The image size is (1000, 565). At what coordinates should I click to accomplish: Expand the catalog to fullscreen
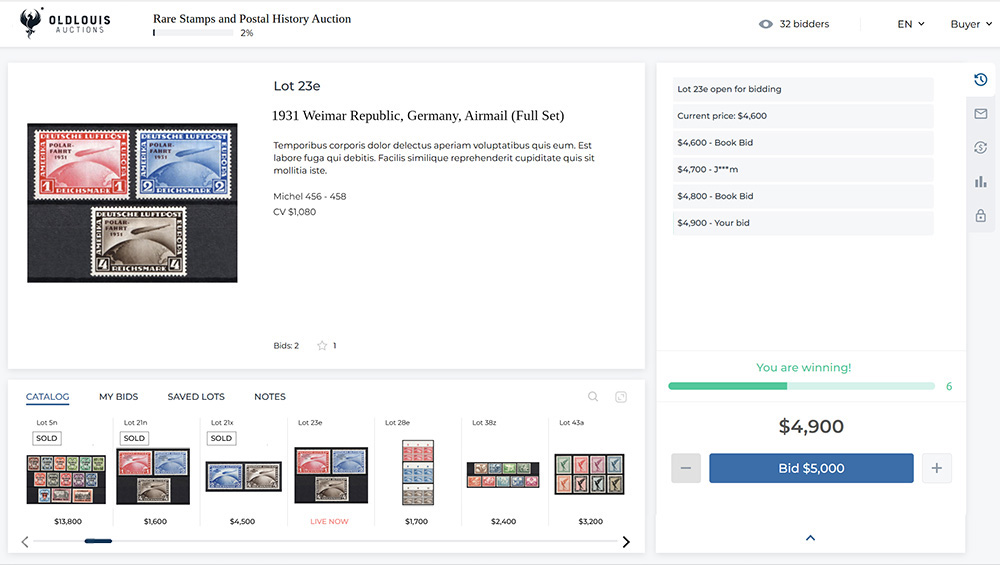pos(621,397)
